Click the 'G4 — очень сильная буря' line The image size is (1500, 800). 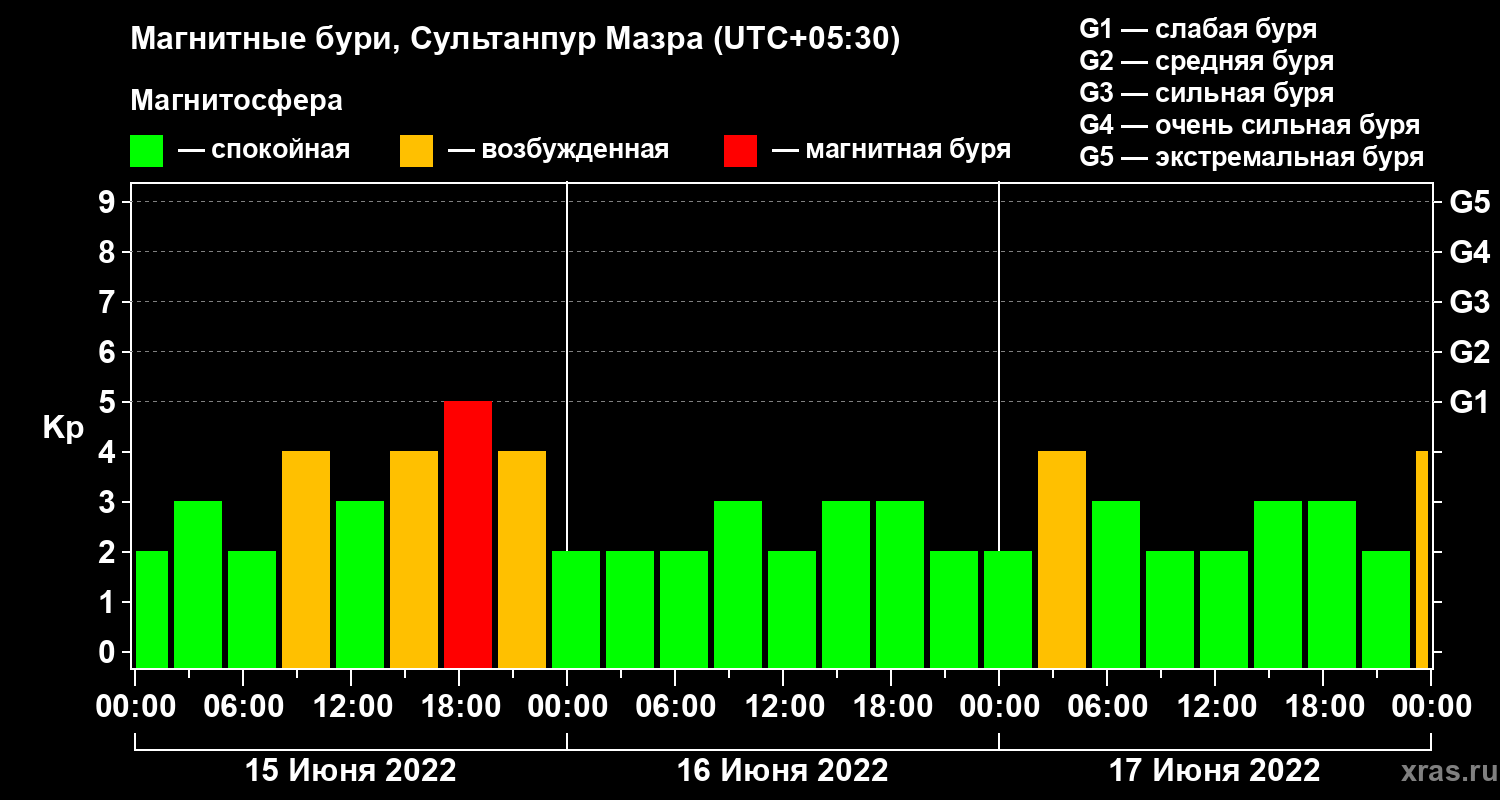[x=1249, y=125]
